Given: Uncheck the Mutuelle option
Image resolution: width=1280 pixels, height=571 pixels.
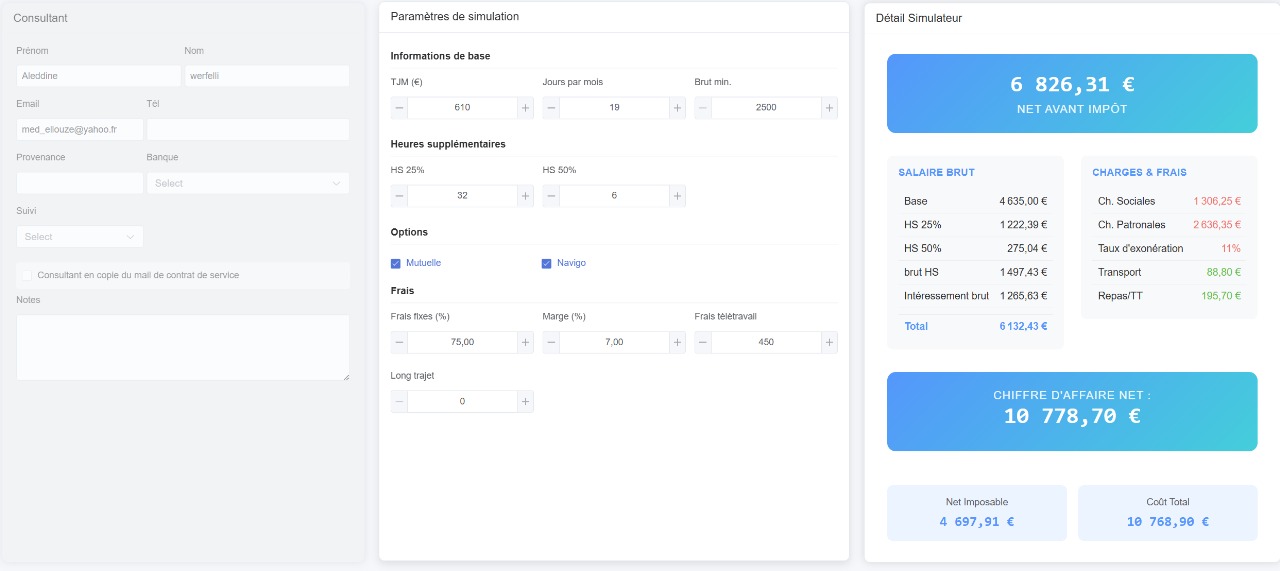Looking at the screenshot, I should (x=396, y=263).
